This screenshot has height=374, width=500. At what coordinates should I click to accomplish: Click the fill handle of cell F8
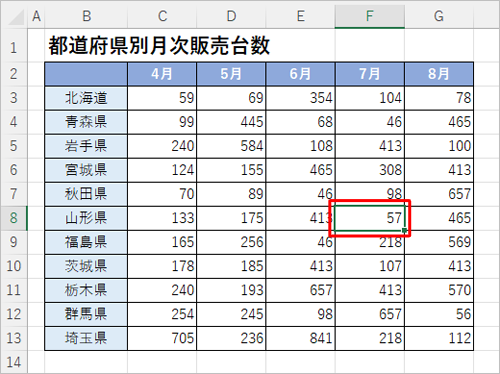tap(404, 230)
